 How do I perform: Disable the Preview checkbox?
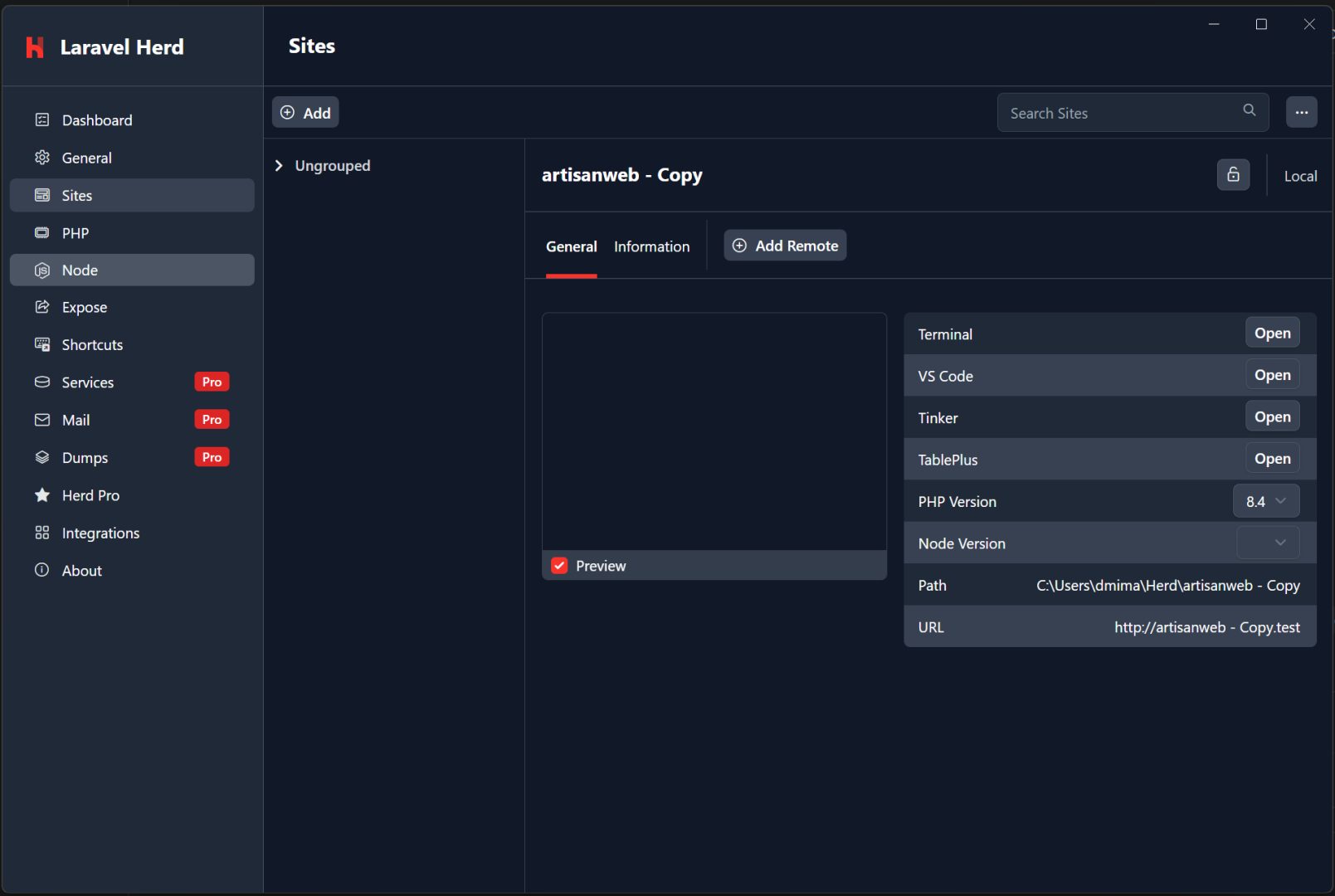559,566
